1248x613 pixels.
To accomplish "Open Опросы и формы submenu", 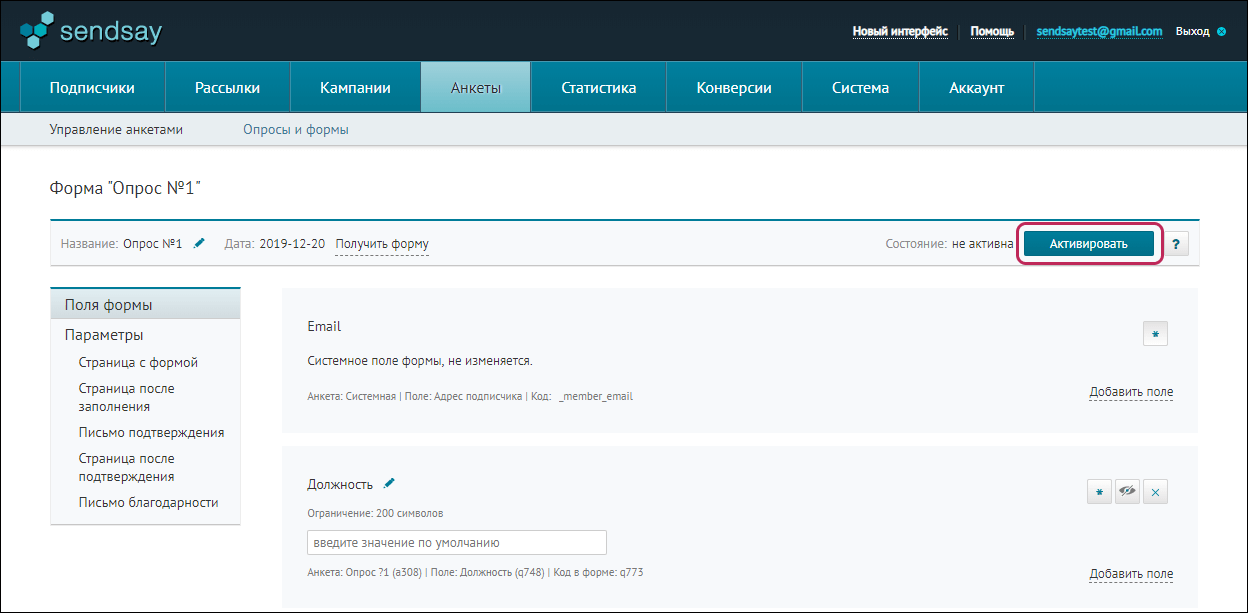I will [295, 130].
